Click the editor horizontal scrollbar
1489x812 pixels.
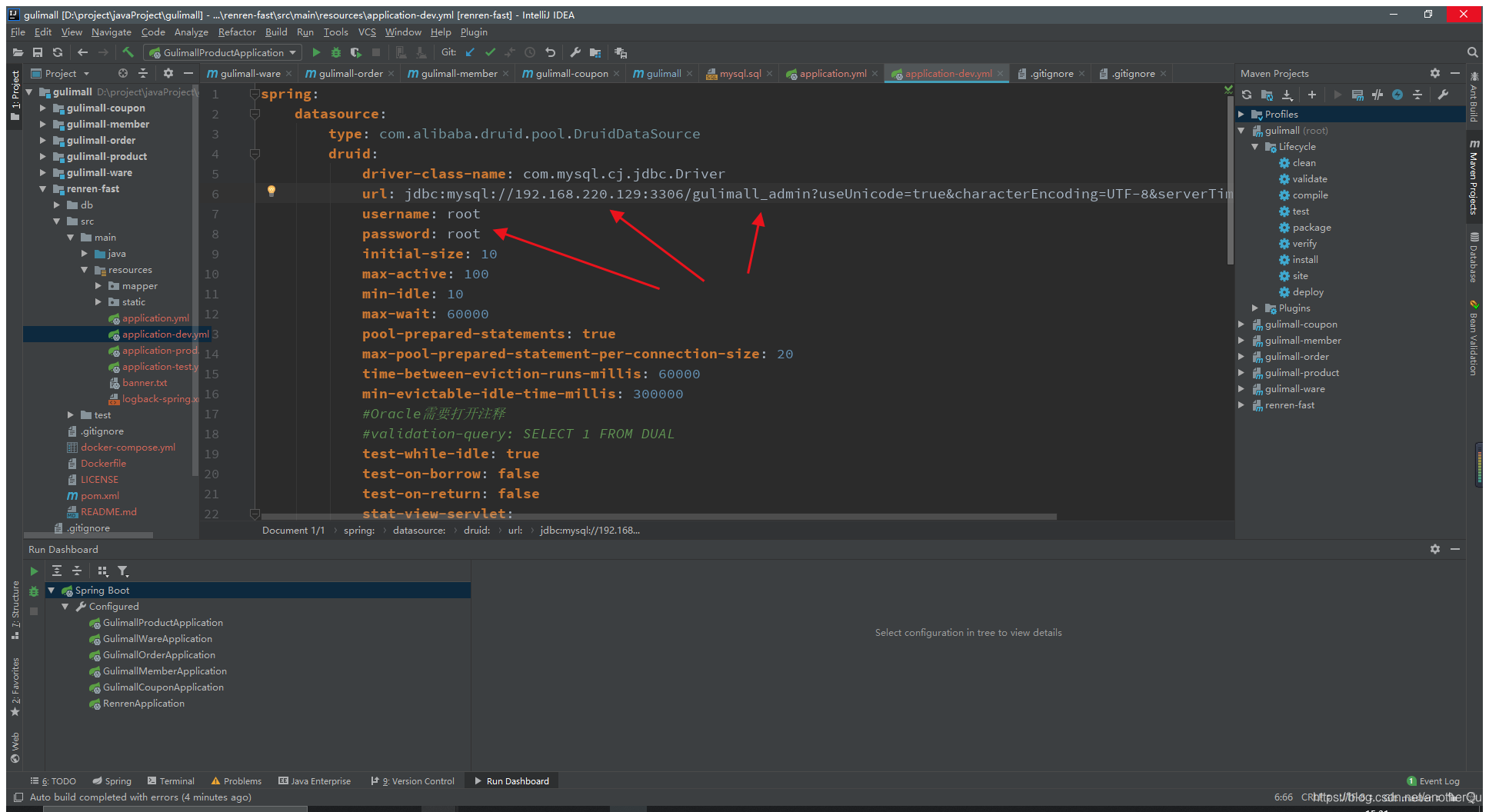click(658, 517)
